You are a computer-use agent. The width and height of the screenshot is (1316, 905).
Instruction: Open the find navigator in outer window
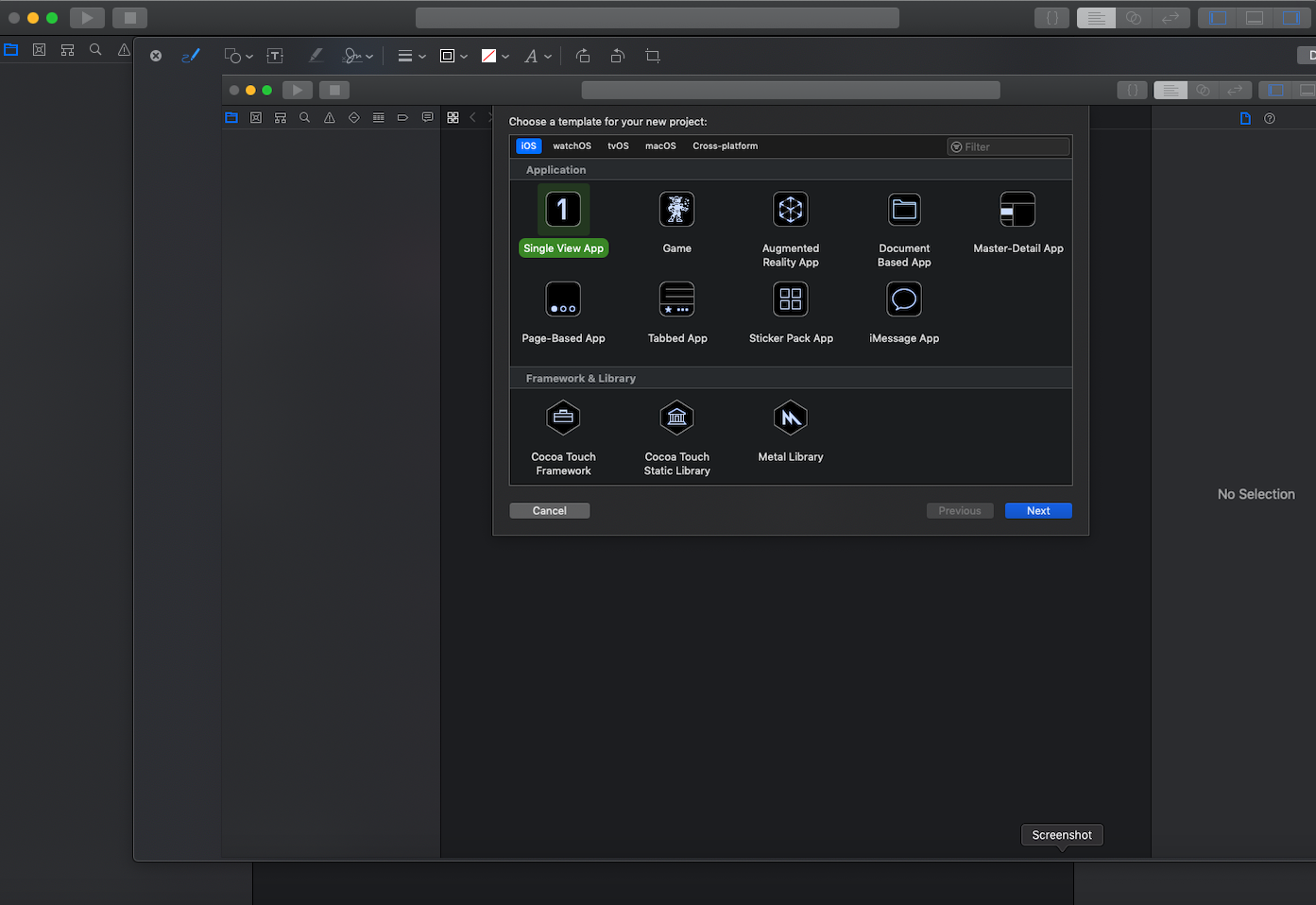coord(95,50)
